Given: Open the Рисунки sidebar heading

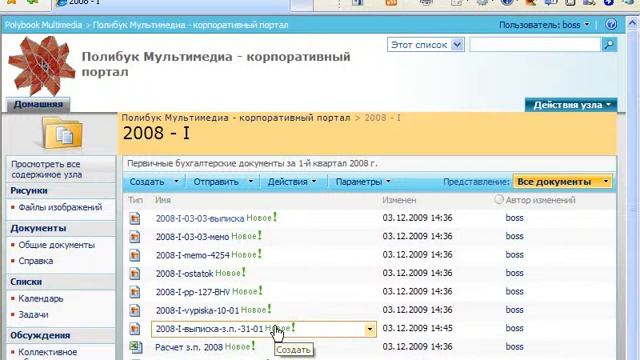Looking at the screenshot, I should point(29,191).
